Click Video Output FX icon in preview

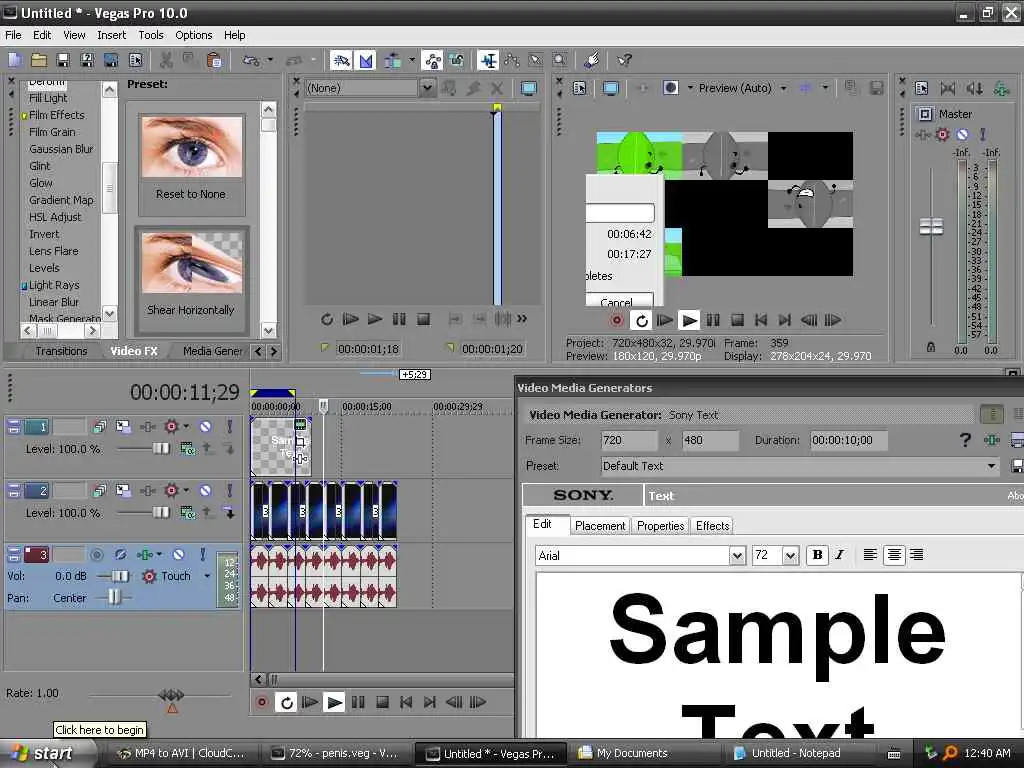pos(642,88)
